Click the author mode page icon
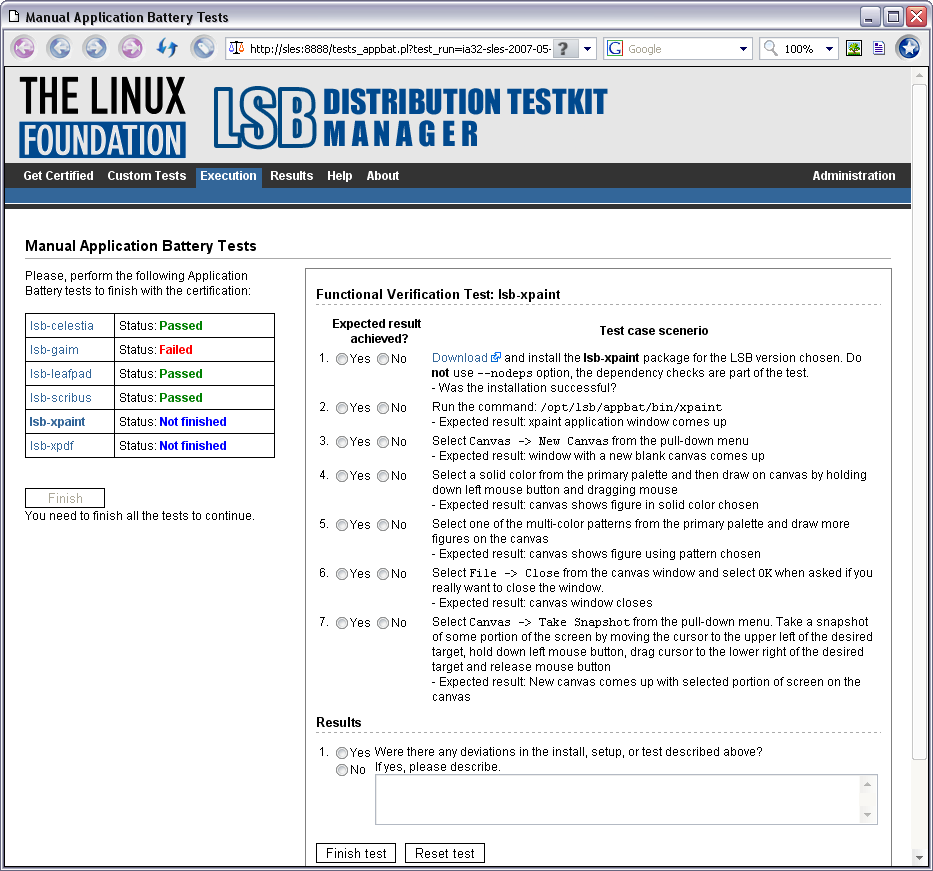 click(879, 49)
